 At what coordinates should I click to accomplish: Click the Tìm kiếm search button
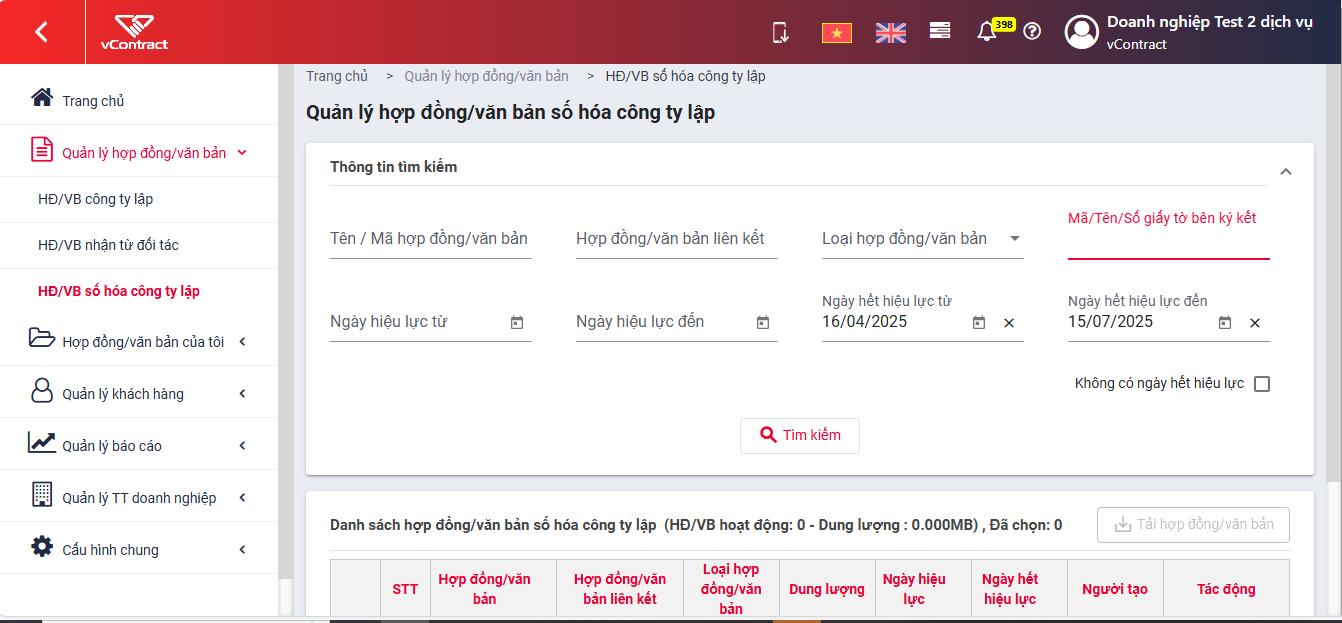[x=800, y=435]
